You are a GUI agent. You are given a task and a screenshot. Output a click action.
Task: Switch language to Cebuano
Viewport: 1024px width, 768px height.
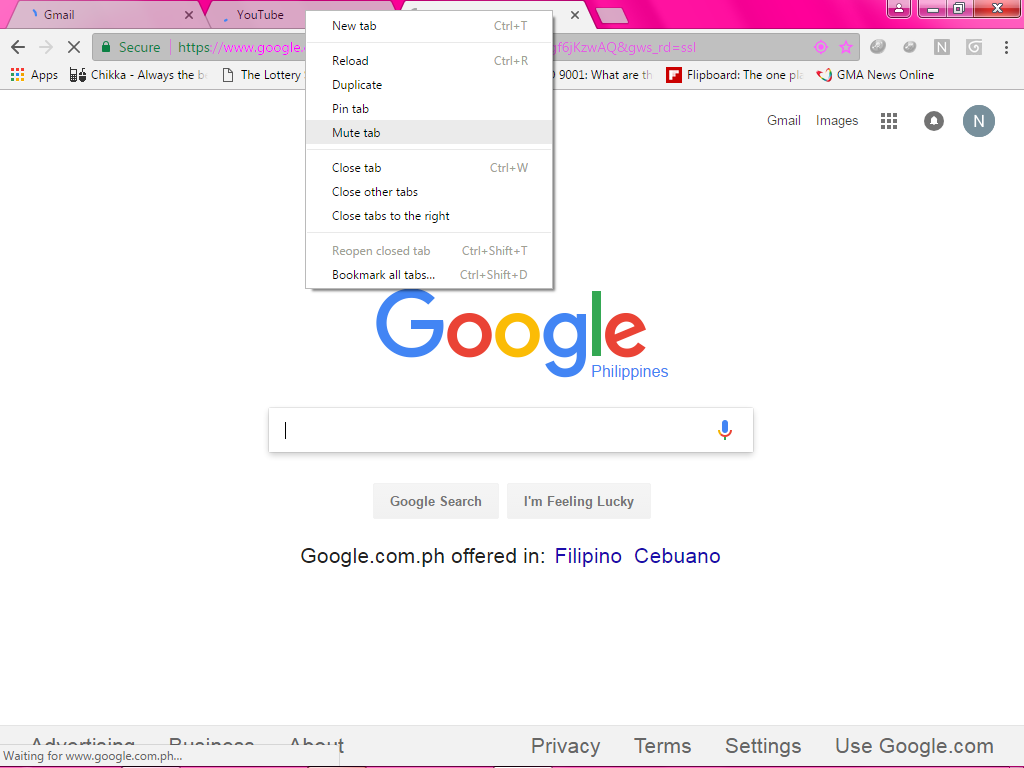(x=677, y=556)
